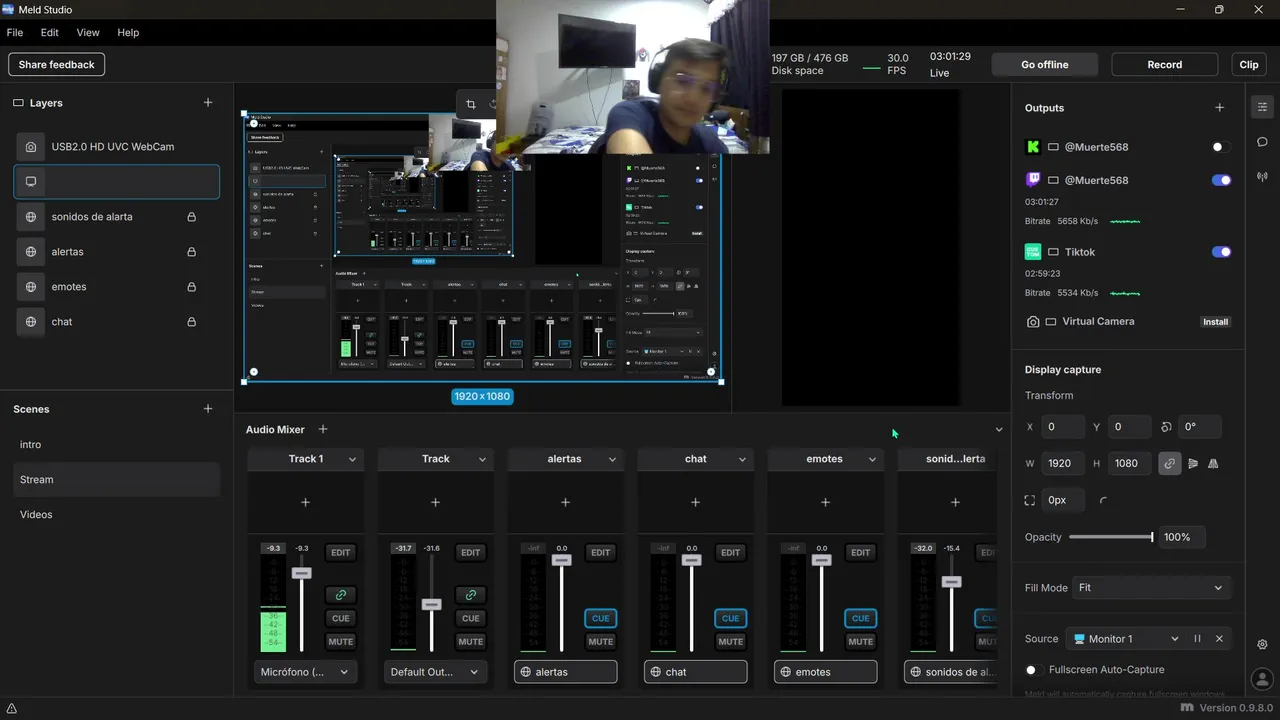
Task: Open the alertas channel header dropdown
Action: click(x=612, y=459)
